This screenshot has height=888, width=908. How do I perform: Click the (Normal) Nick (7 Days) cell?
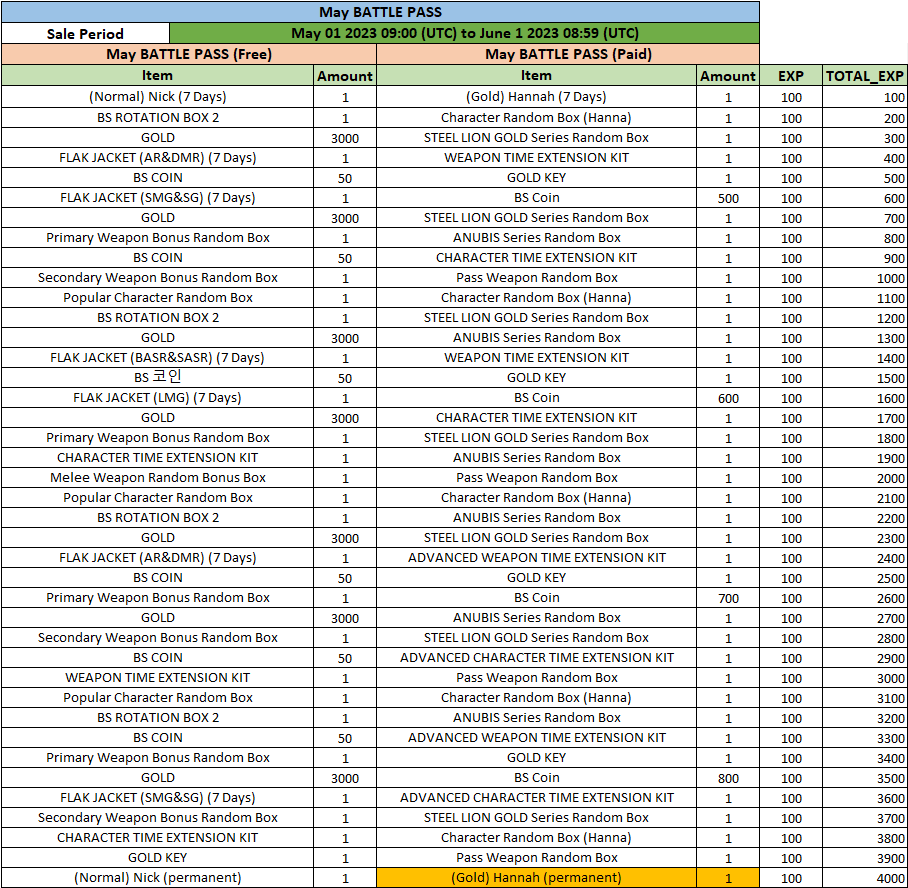[x=157, y=98]
